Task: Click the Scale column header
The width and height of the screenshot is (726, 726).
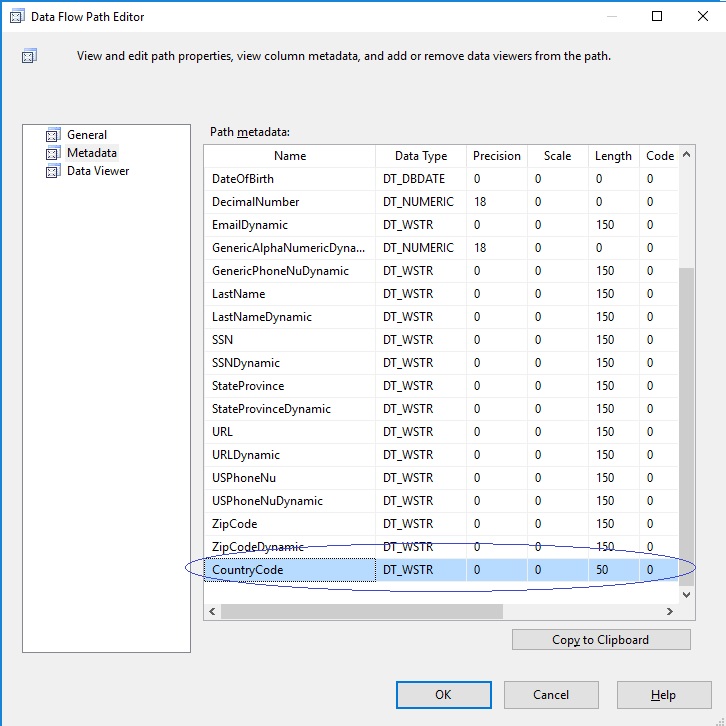Action: (x=557, y=156)
